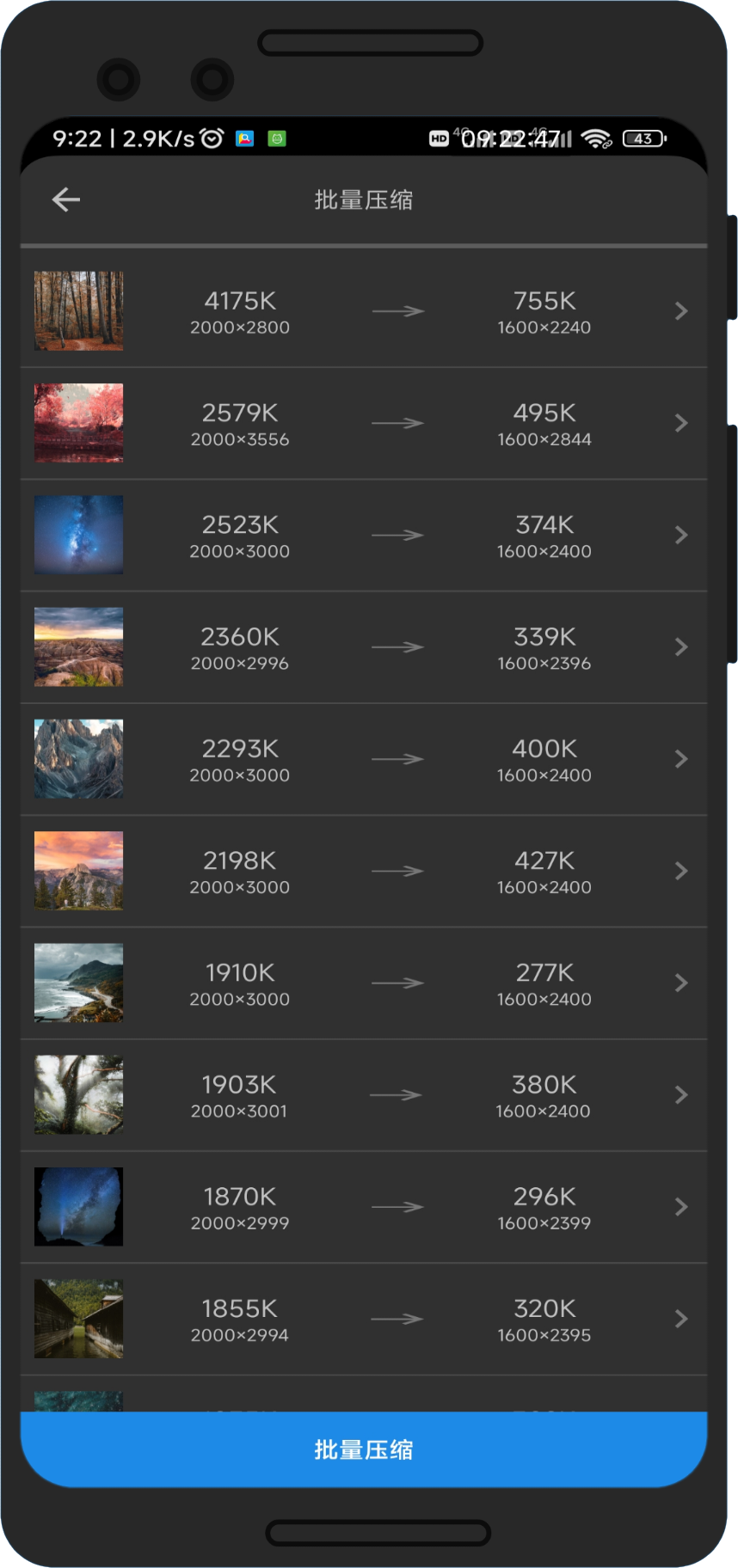Open the blue Milky Way thumbnail
The image size is (738, 1568).
click(x=78, y=535)
